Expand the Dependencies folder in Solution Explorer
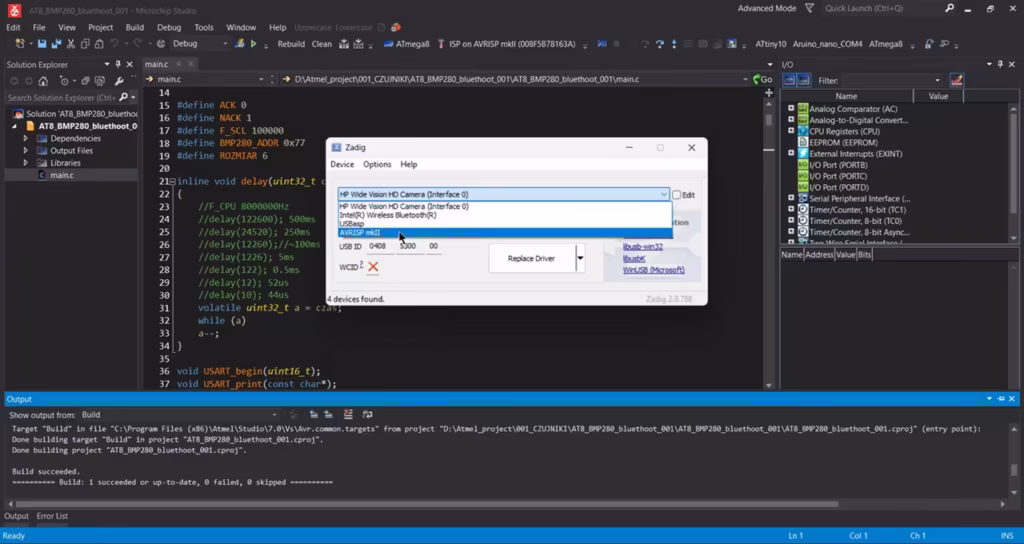The width and height of the screenshot is (1024, 544). [x=26, y=139]
